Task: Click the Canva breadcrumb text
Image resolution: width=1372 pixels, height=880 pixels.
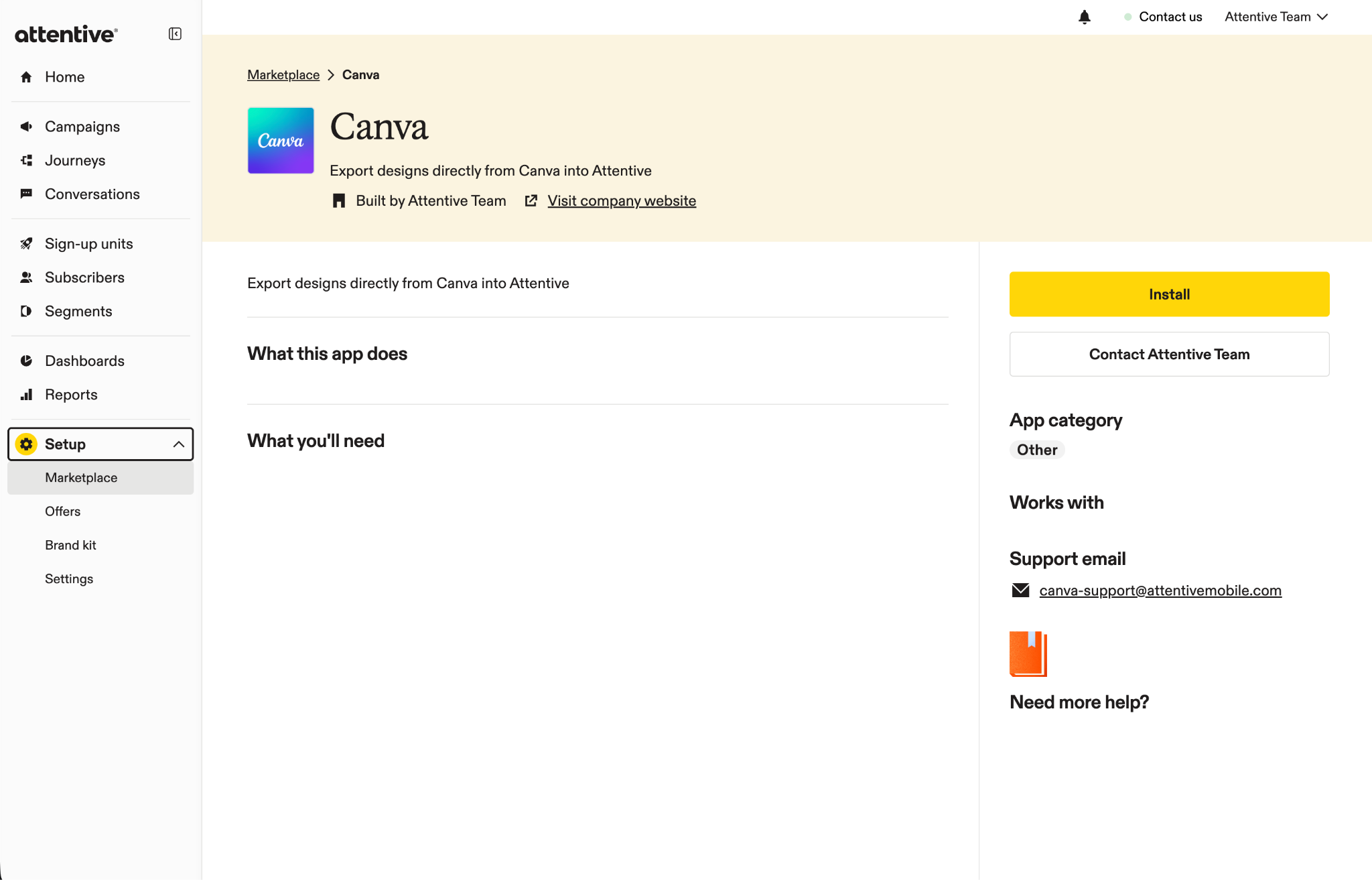Action: click(x=360, y=74)
